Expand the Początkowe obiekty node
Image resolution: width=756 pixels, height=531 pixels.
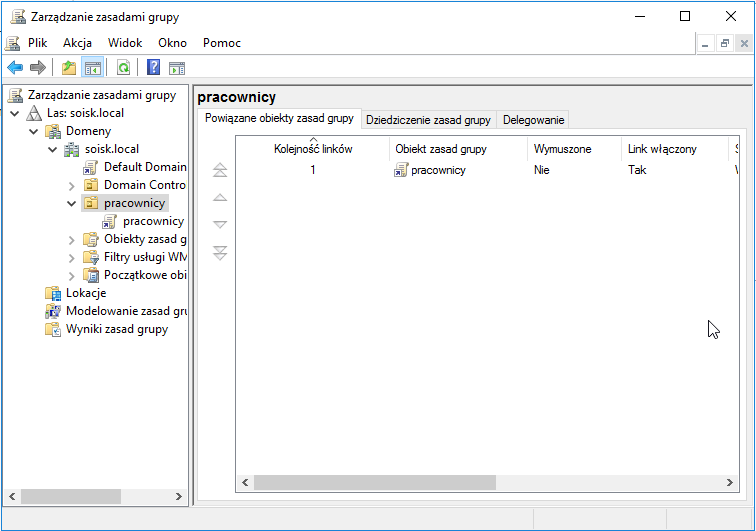point(71,276)
